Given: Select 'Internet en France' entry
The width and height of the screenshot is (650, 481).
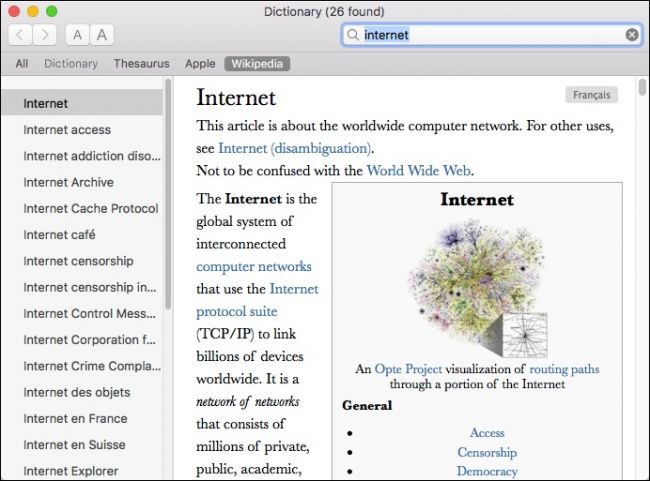Looking at the screenshot, I should click(82, 418).
